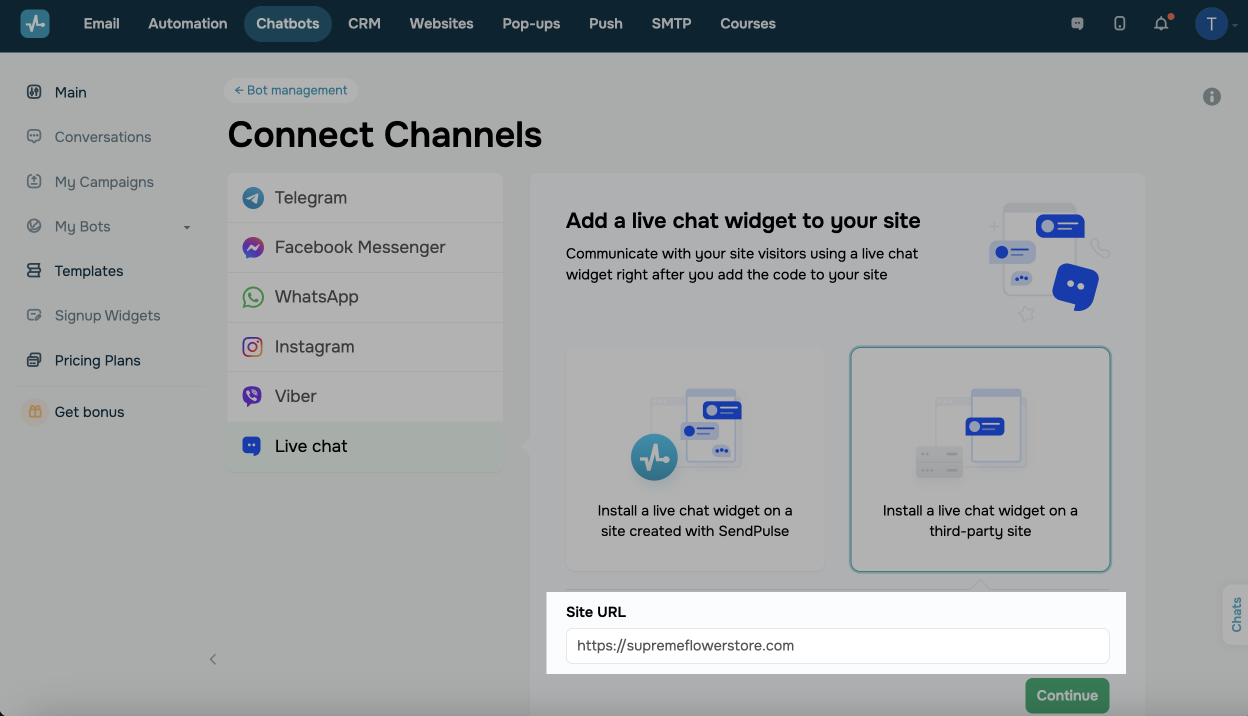The width and height of the screenshot is (1248, 716).
Task: Open the Automation tab
Action: coord(188,23)
